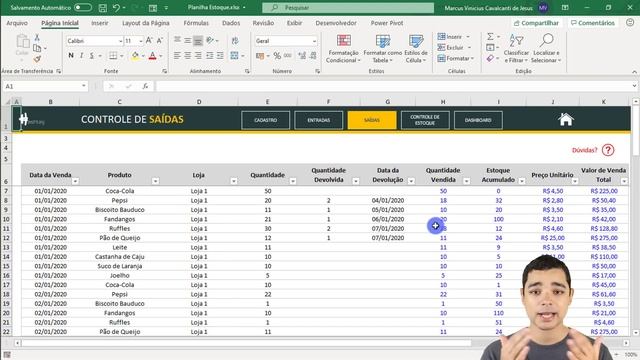Image resolution: width=640 pixels, height=360 pixels.
Task: Click the Wrap Text icon
Action: click(x=235, y=40)
